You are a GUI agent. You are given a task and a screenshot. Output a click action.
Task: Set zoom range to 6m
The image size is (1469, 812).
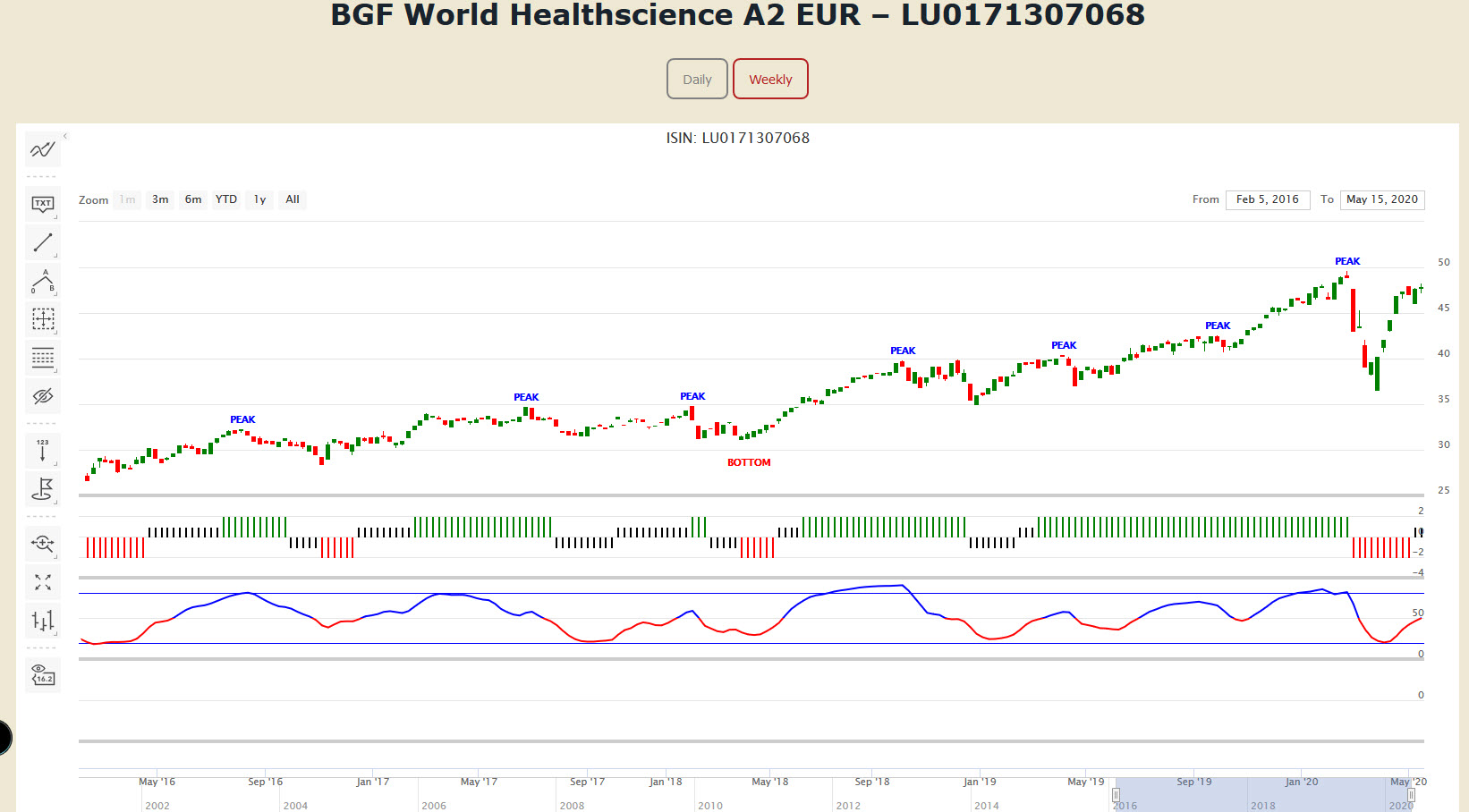click(x=193, y=199)
